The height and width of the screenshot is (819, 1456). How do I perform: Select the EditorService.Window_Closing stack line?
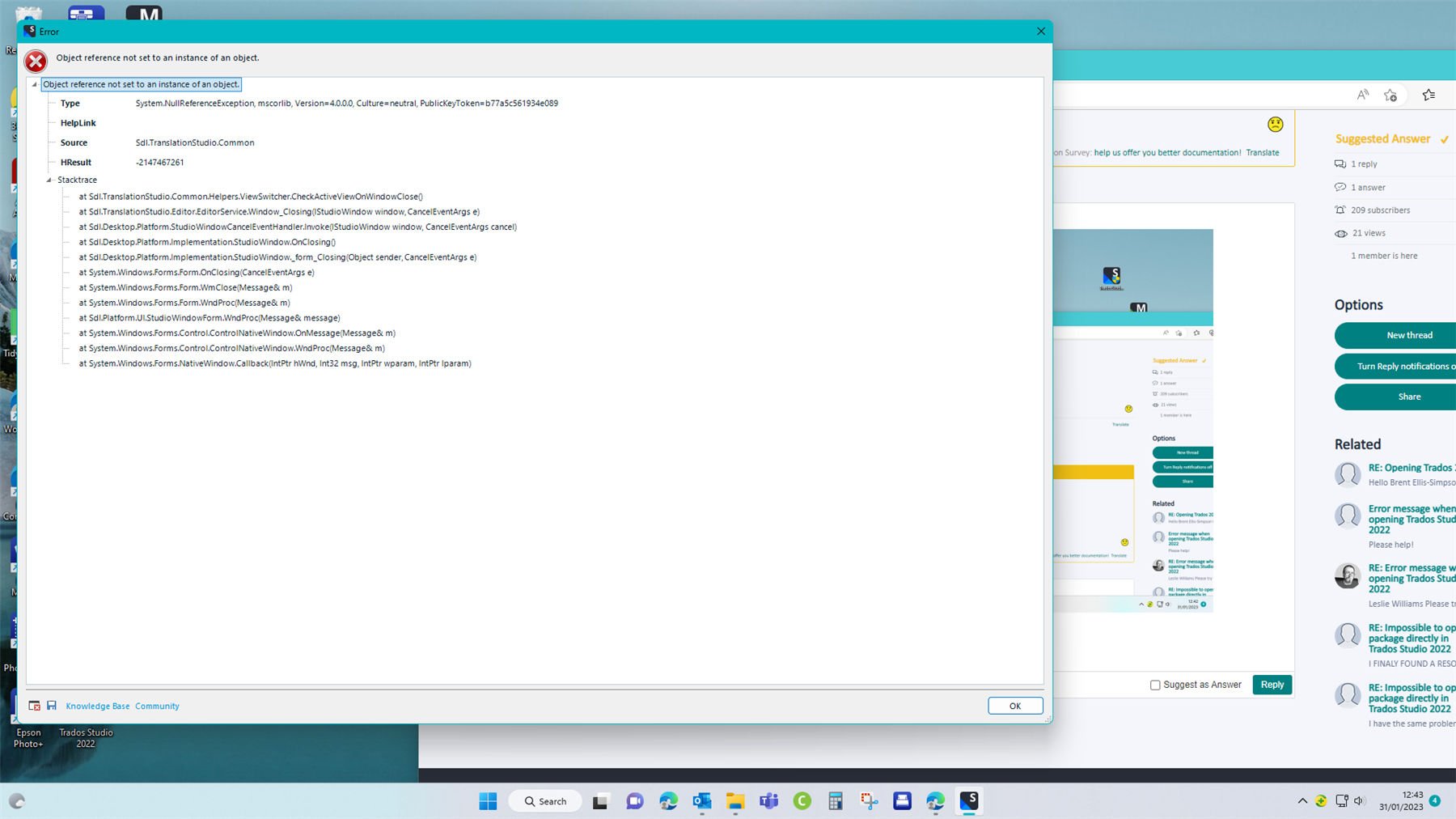279,212
